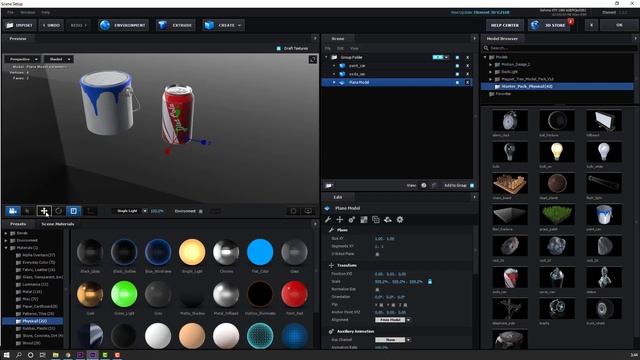Screen dimensions: 640x360
Task: Collapse the Models tree in Model Browser
Action: 485,57
